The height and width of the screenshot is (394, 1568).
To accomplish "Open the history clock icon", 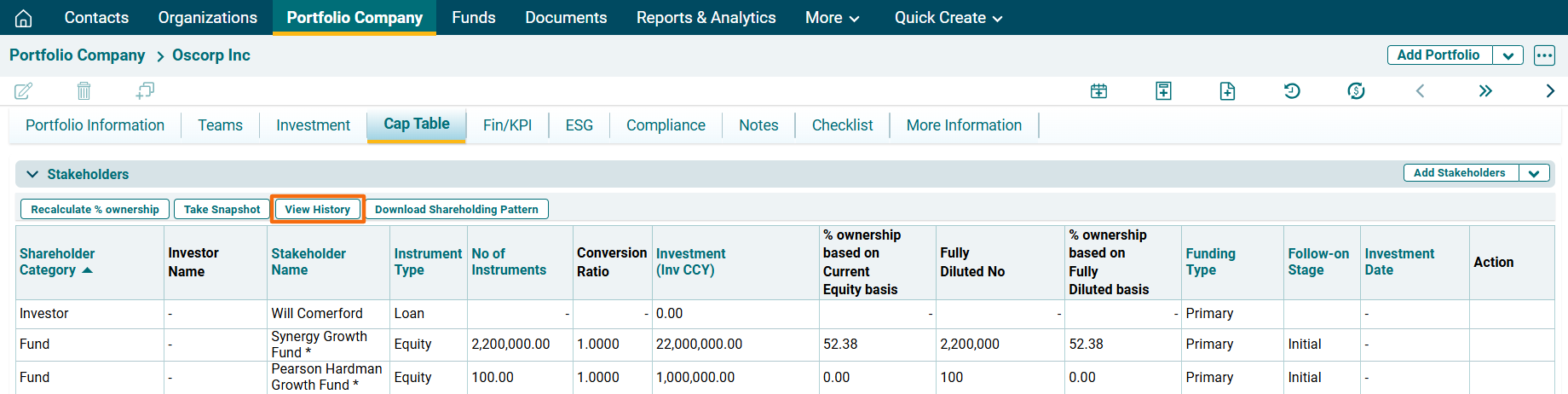I will 1292,90.
